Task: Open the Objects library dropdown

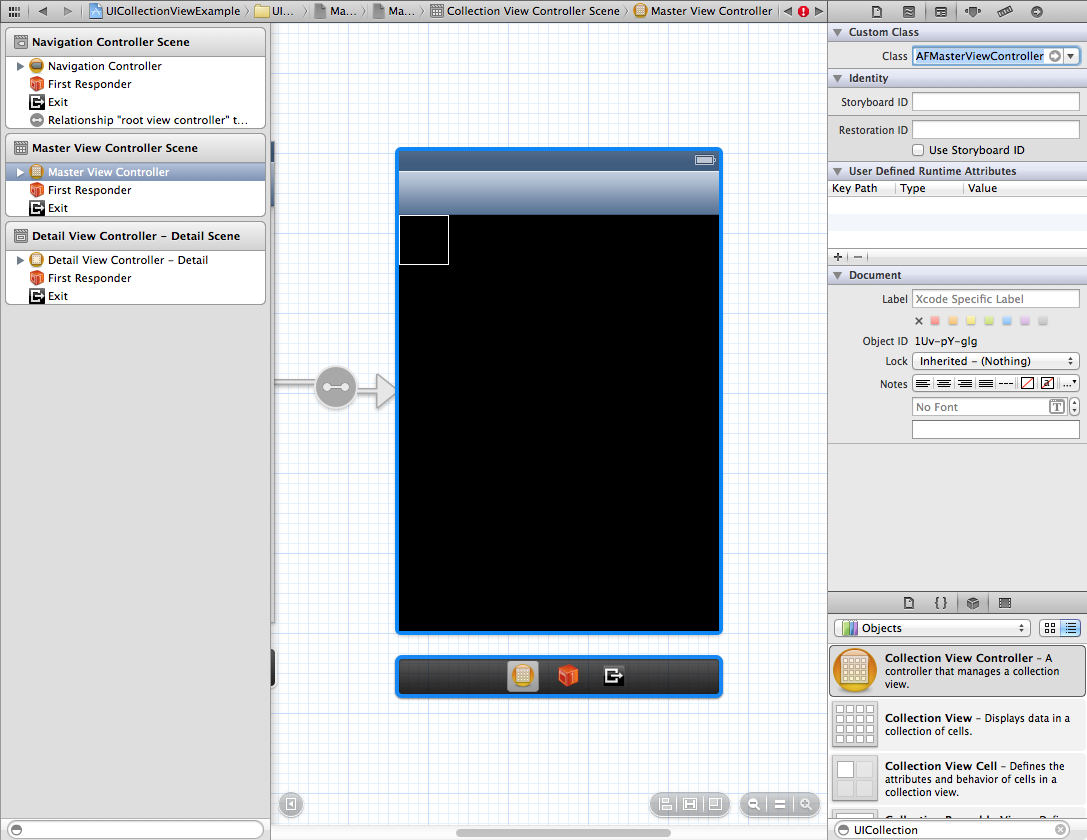Action: click(x=932, y=628)
